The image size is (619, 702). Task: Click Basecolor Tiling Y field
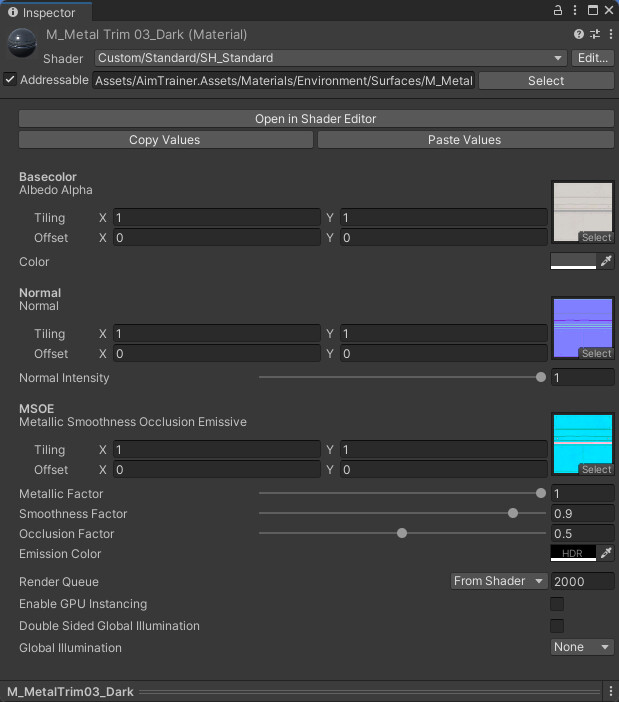[x=444, y=218]
